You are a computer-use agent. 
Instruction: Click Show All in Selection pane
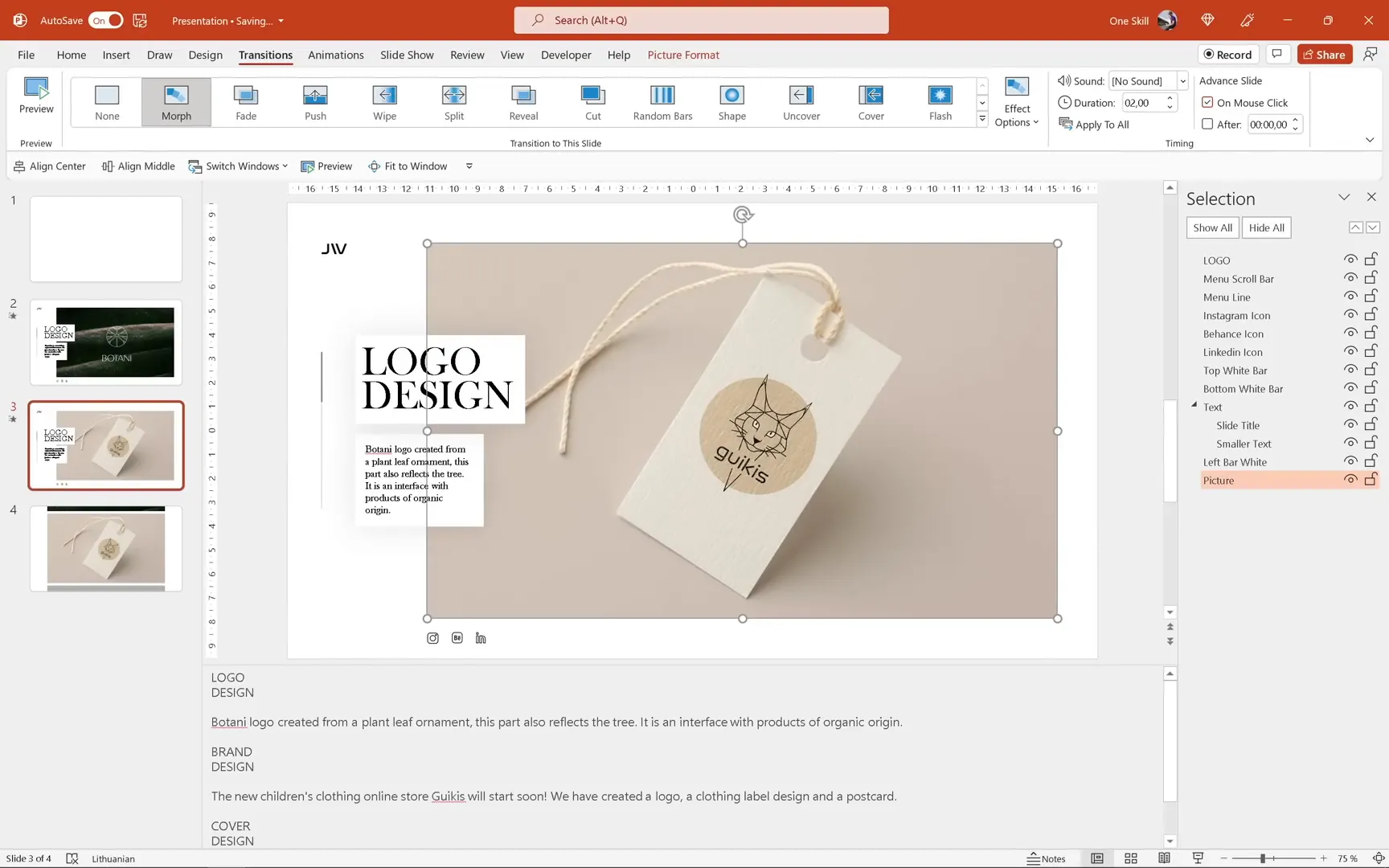[x=1212, y=227]
